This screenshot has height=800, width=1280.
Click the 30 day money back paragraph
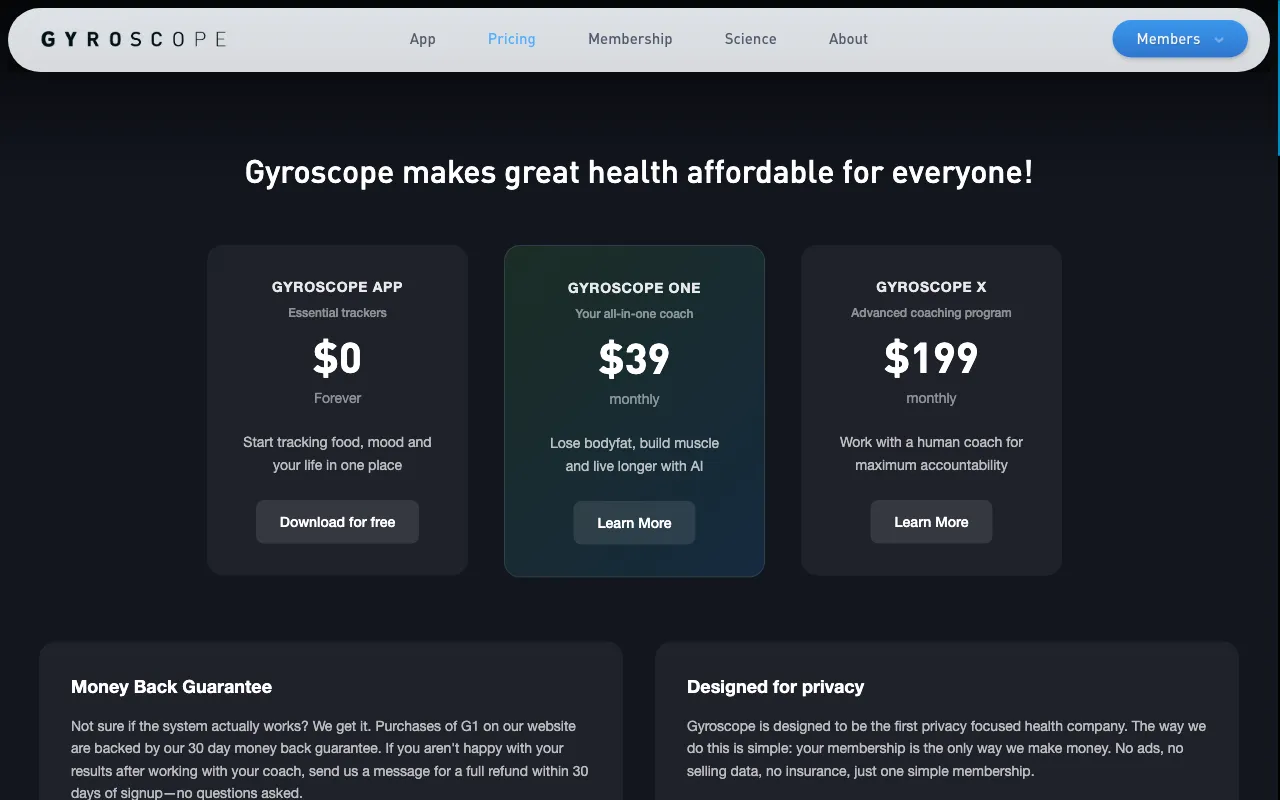point(330,759)
